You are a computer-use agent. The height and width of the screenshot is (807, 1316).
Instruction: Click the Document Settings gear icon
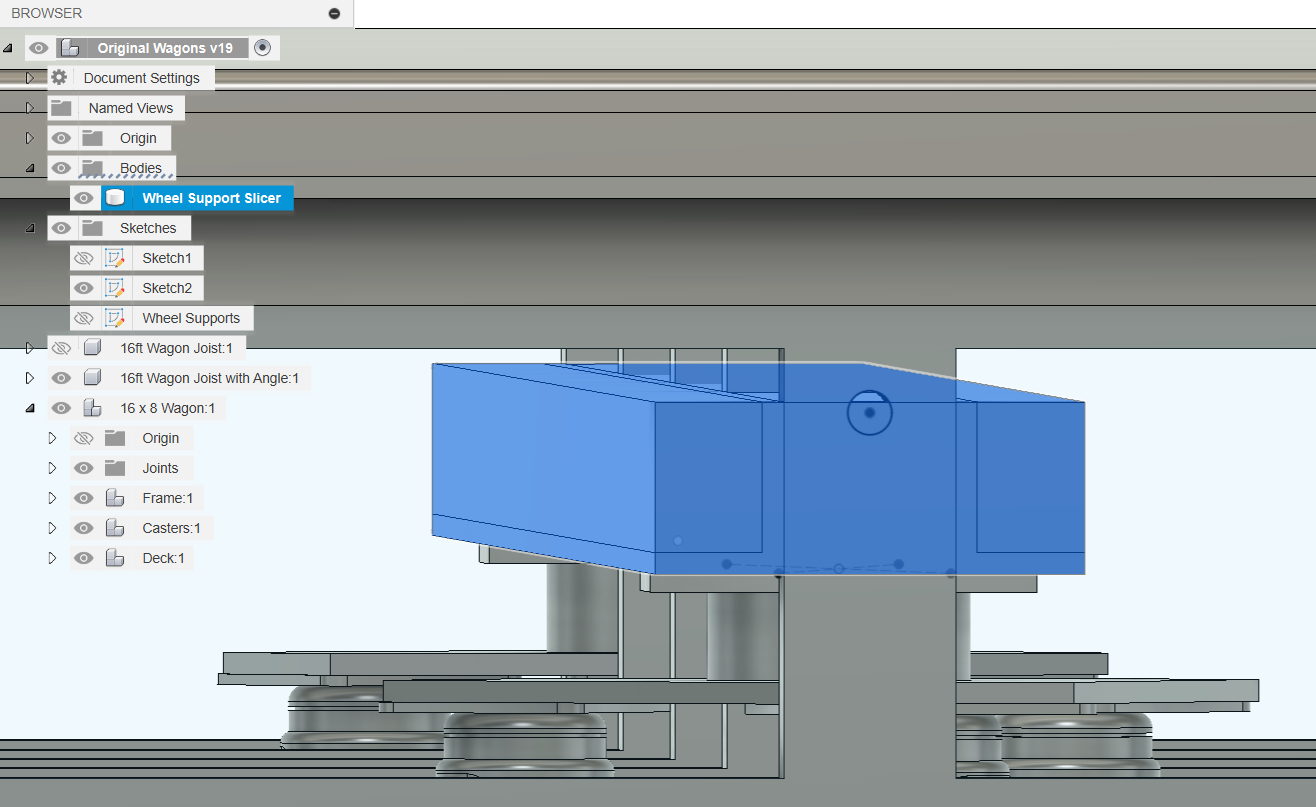(x=59, y=77)
